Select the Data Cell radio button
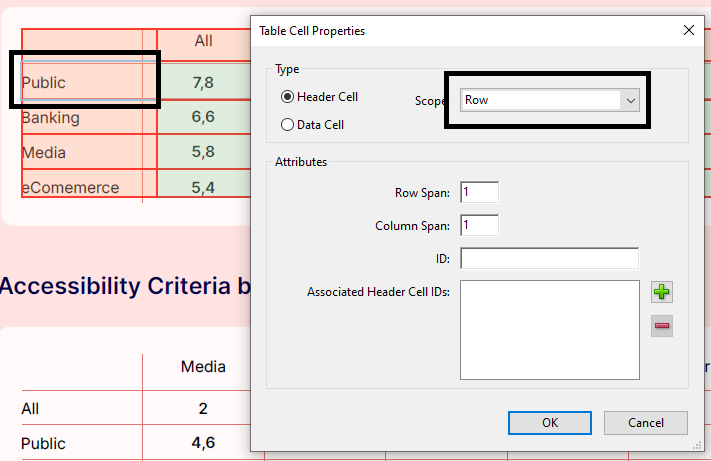Image resolution: width=711 pixels, height=461 pixels. click(x=288, y=125)
